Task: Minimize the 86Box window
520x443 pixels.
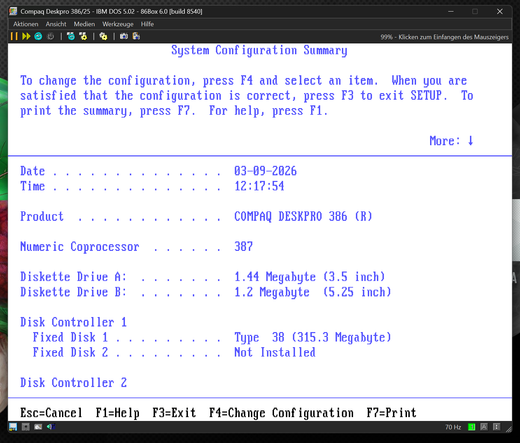Action: pos(451,12)
